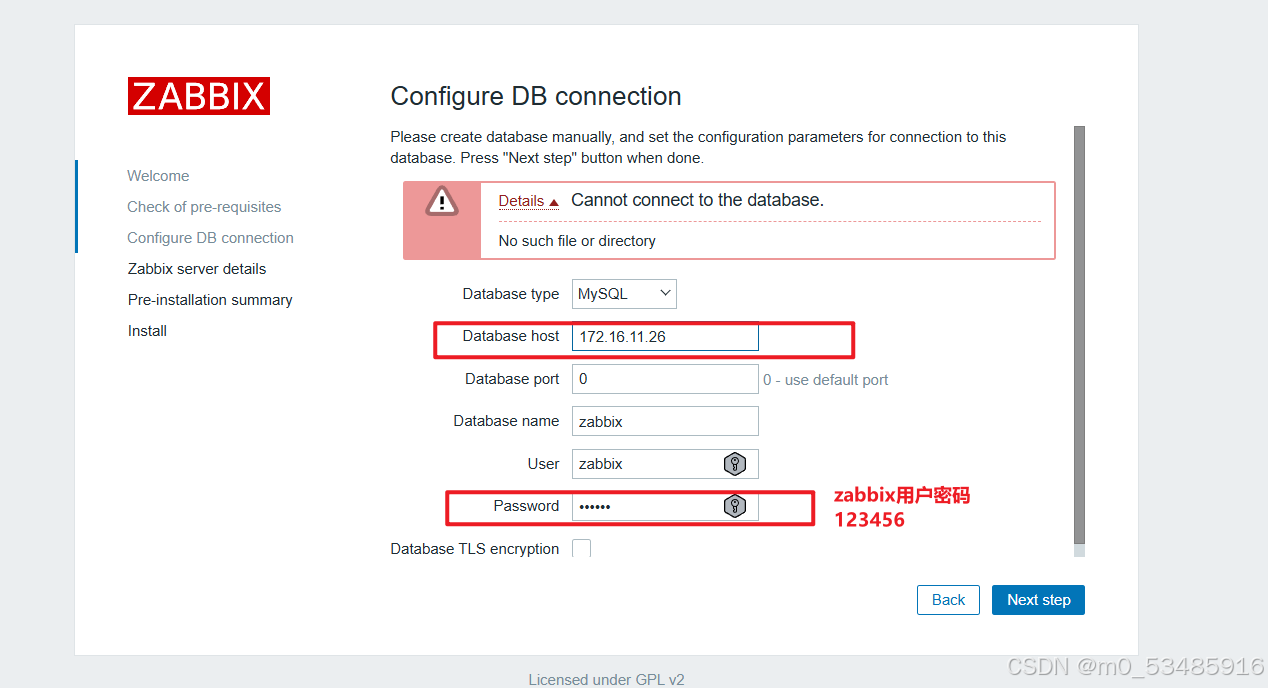Screen dimensions: 1268x688
Task: Click the page scrollbar on the right
Action: [1080, 340]
